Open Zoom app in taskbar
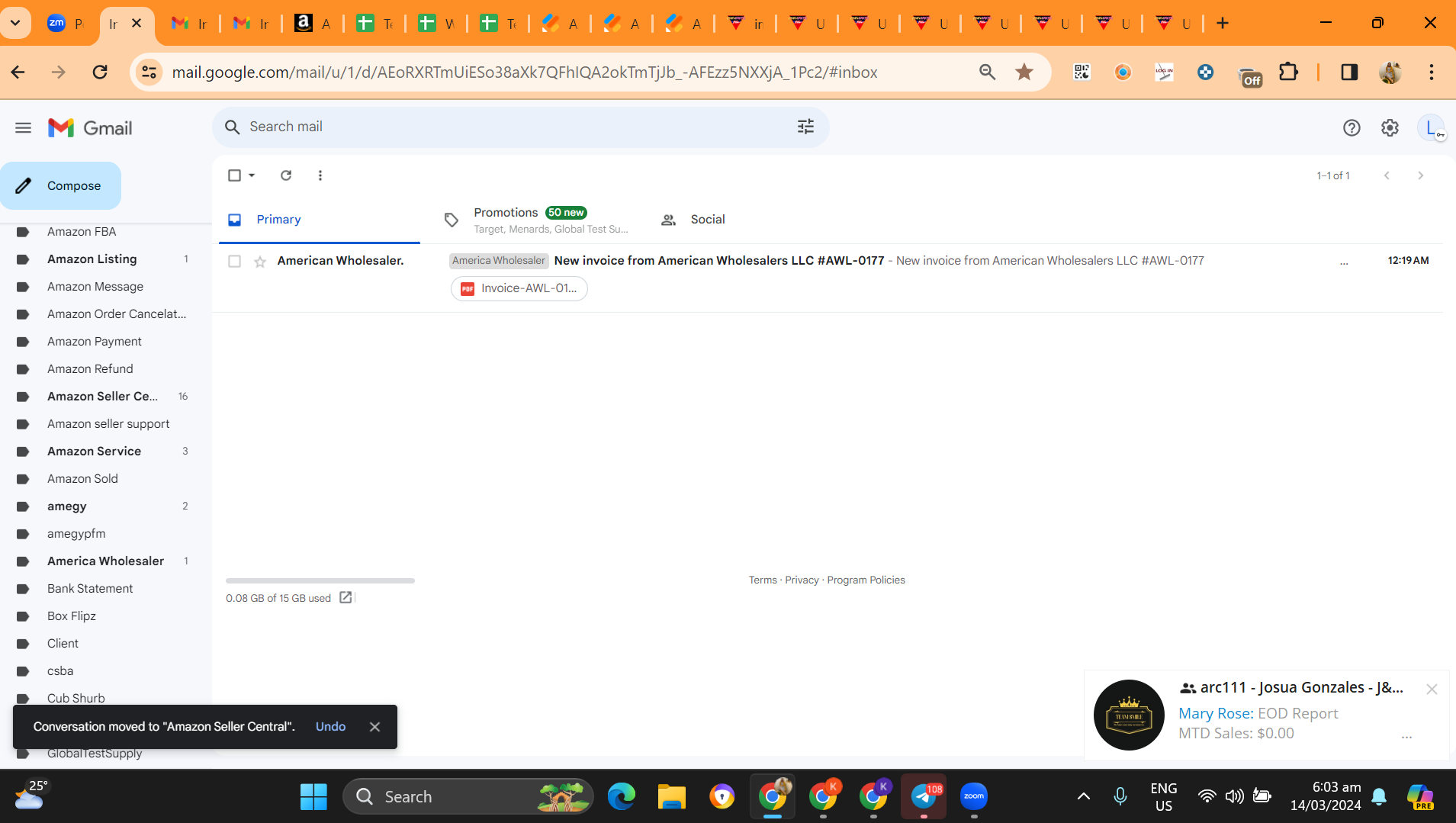 pos(974,796)
